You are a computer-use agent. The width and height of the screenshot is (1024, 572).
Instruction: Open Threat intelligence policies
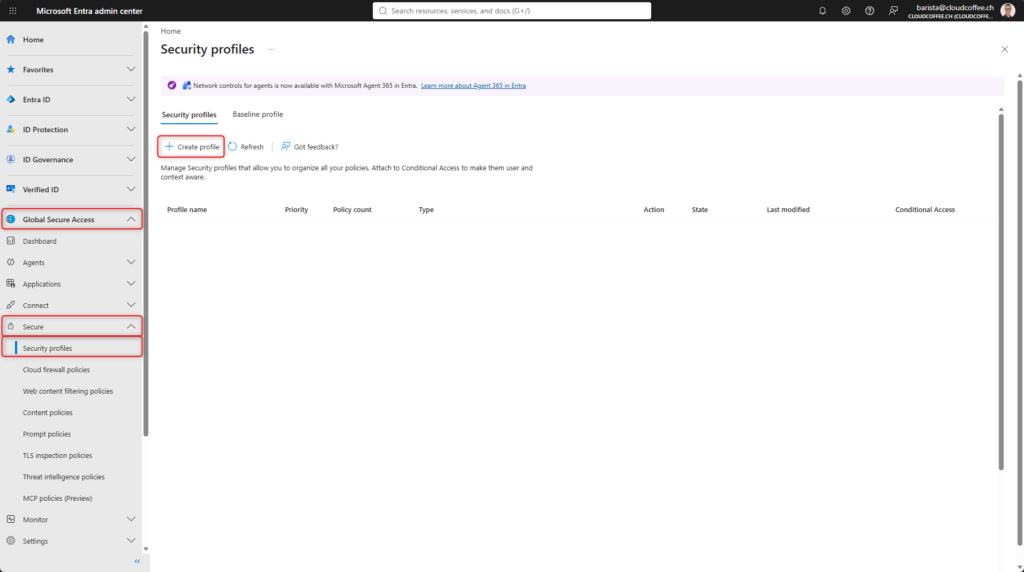click(63, 477)
